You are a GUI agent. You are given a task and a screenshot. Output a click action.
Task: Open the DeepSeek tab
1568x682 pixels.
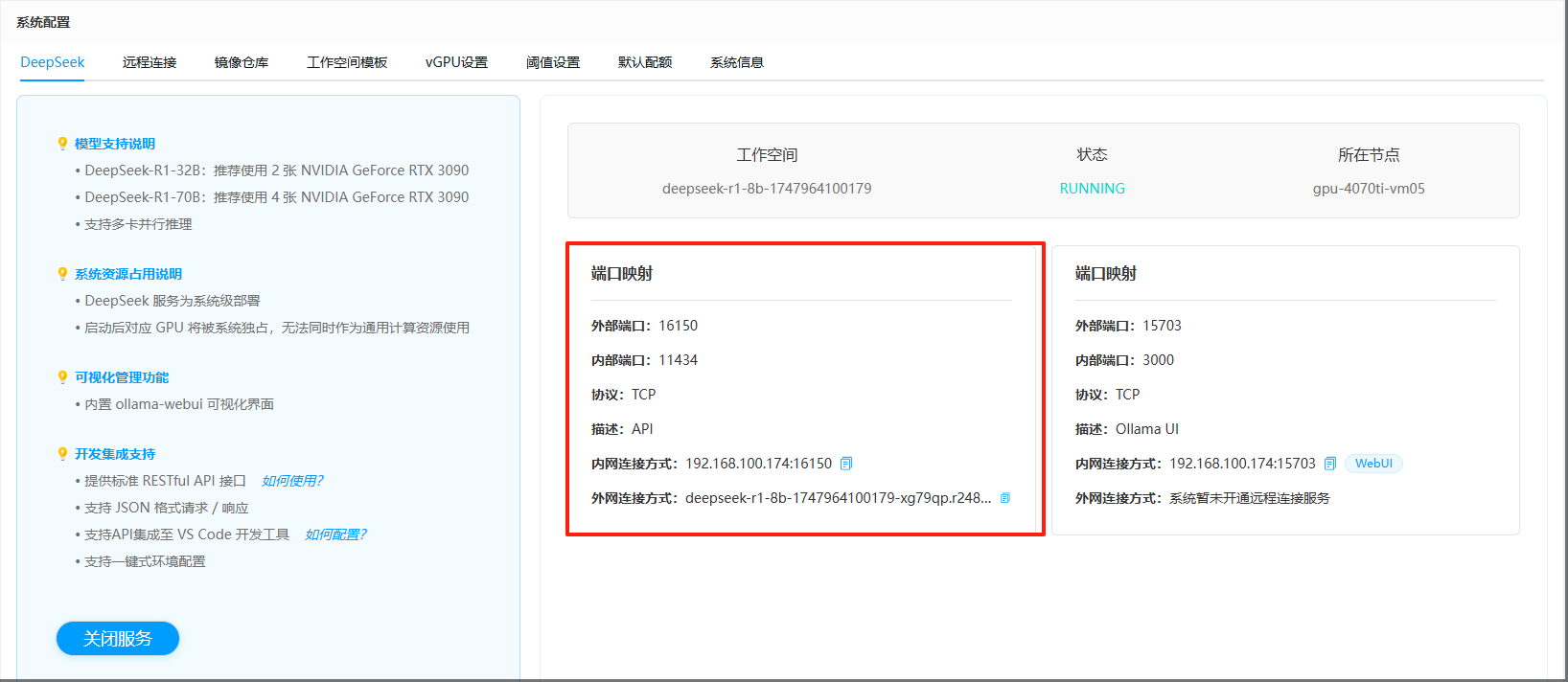tap(53, 62)
